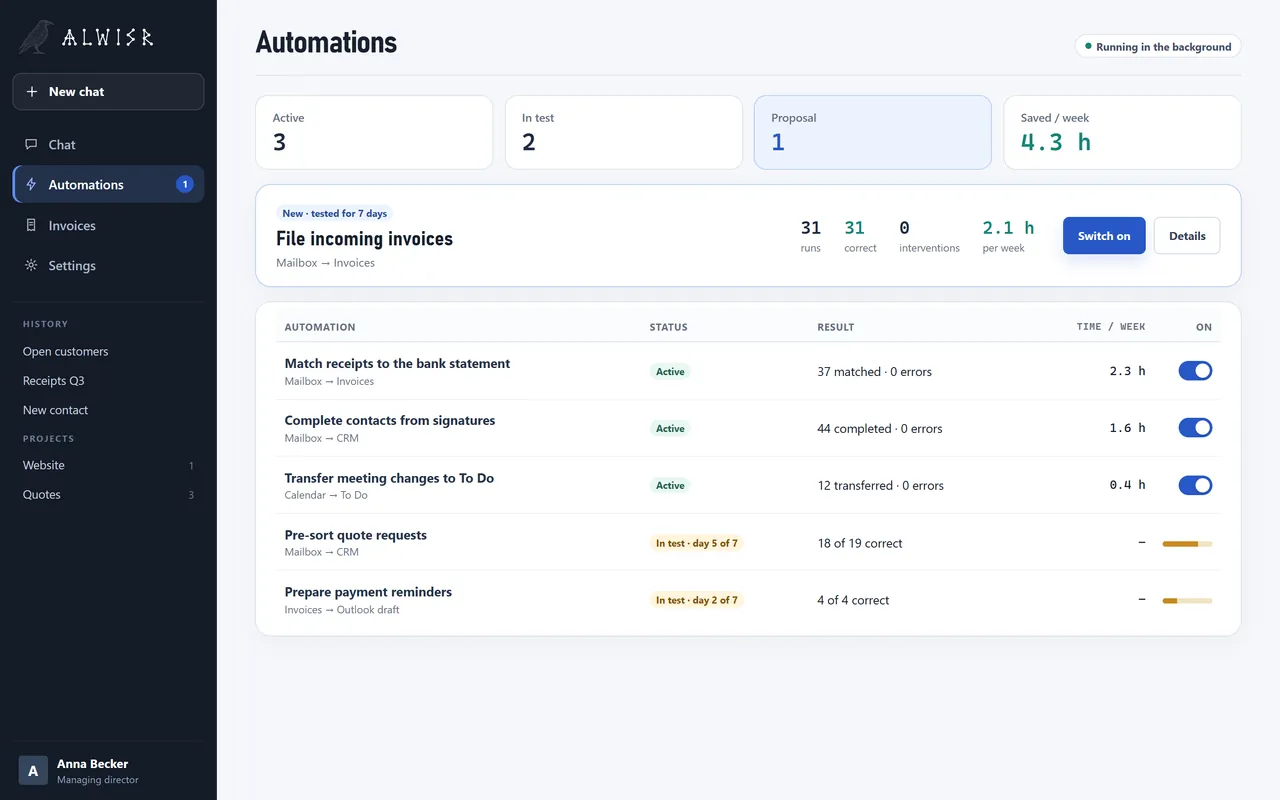
Task: Click Transfer meeting changes to To Do title
Action: click(x=389, y=478)
